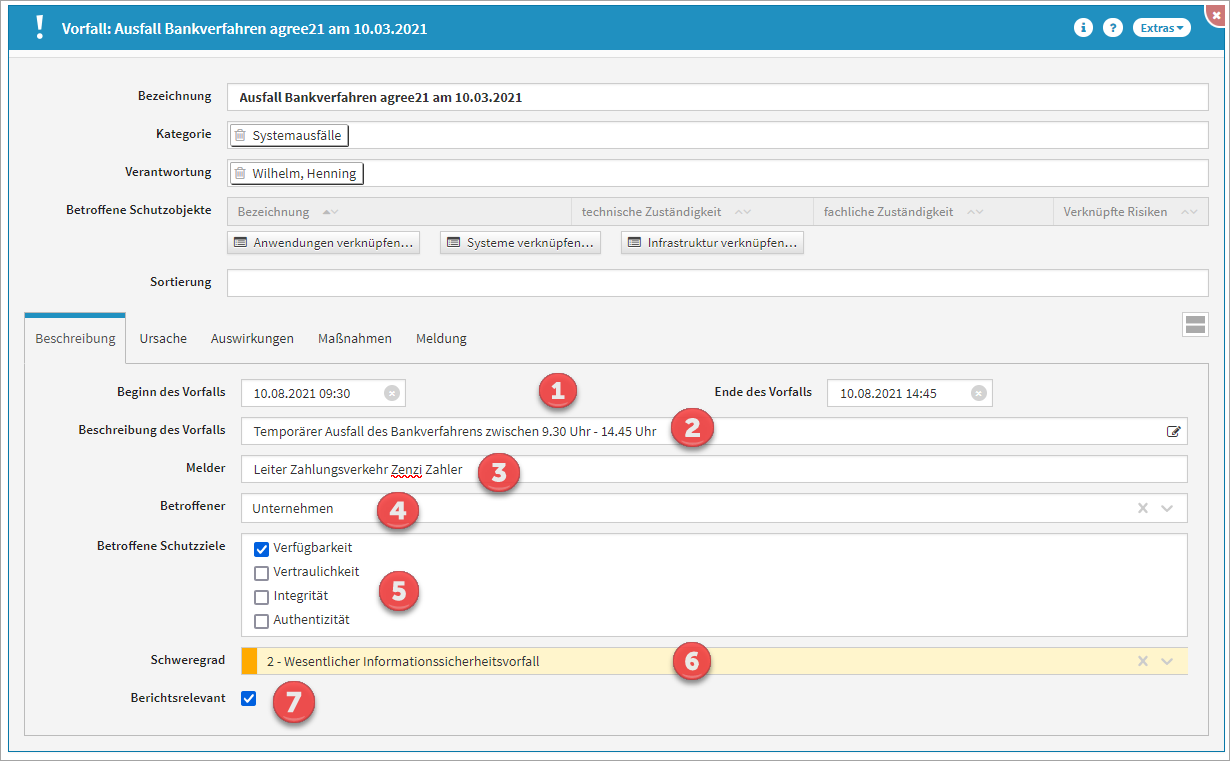Expand the Schweregrad dropdown arrow

pos(1166,661)
